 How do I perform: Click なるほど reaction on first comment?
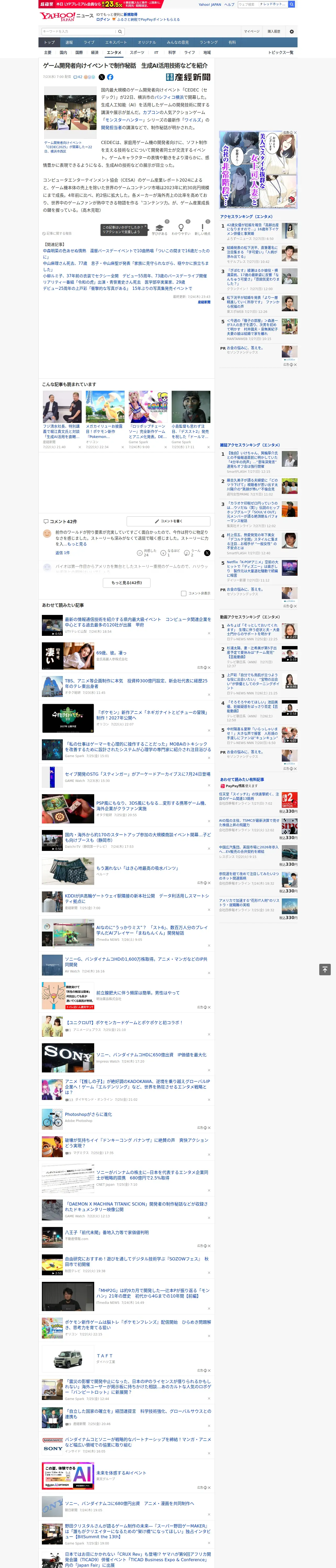click(170, 553)
